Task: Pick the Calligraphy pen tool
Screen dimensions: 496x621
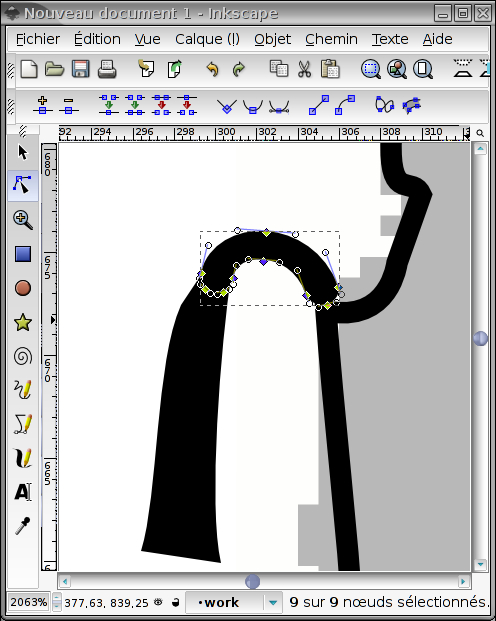Action: tap(23, 458)
